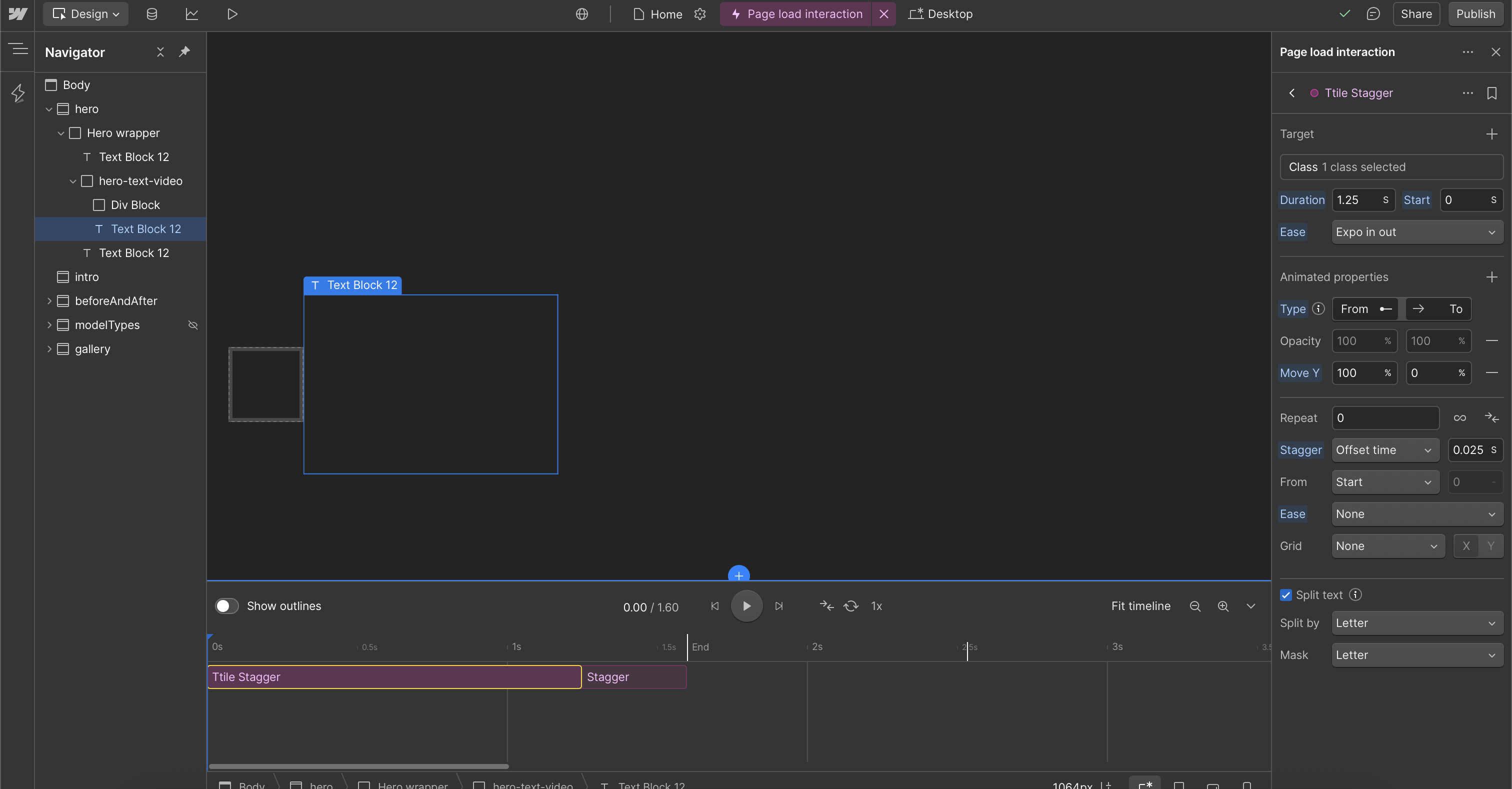
Task: Pin the Navigator panel
Action: (184, 51)
